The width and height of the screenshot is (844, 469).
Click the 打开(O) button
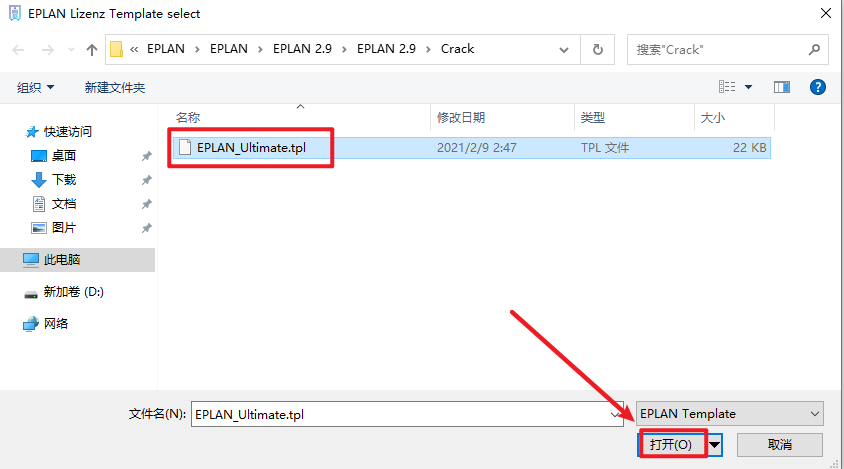[670, 444]
